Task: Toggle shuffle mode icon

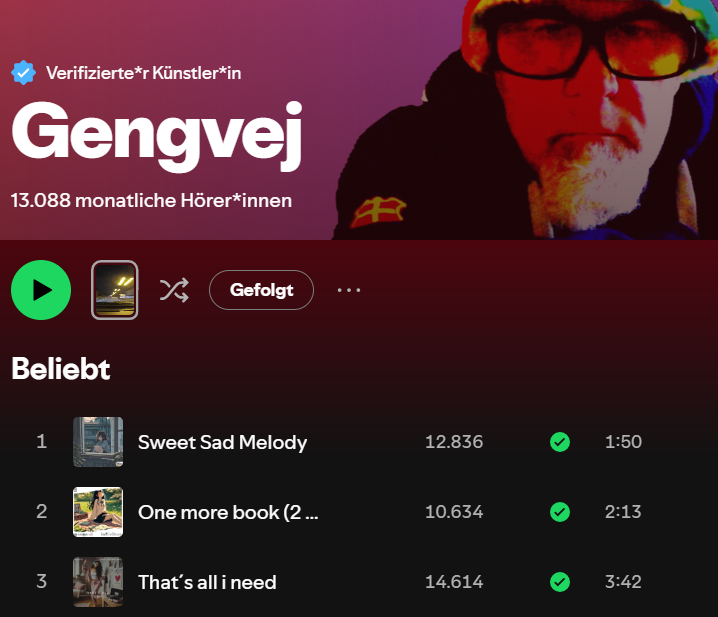Action: [x=174, y=290]
